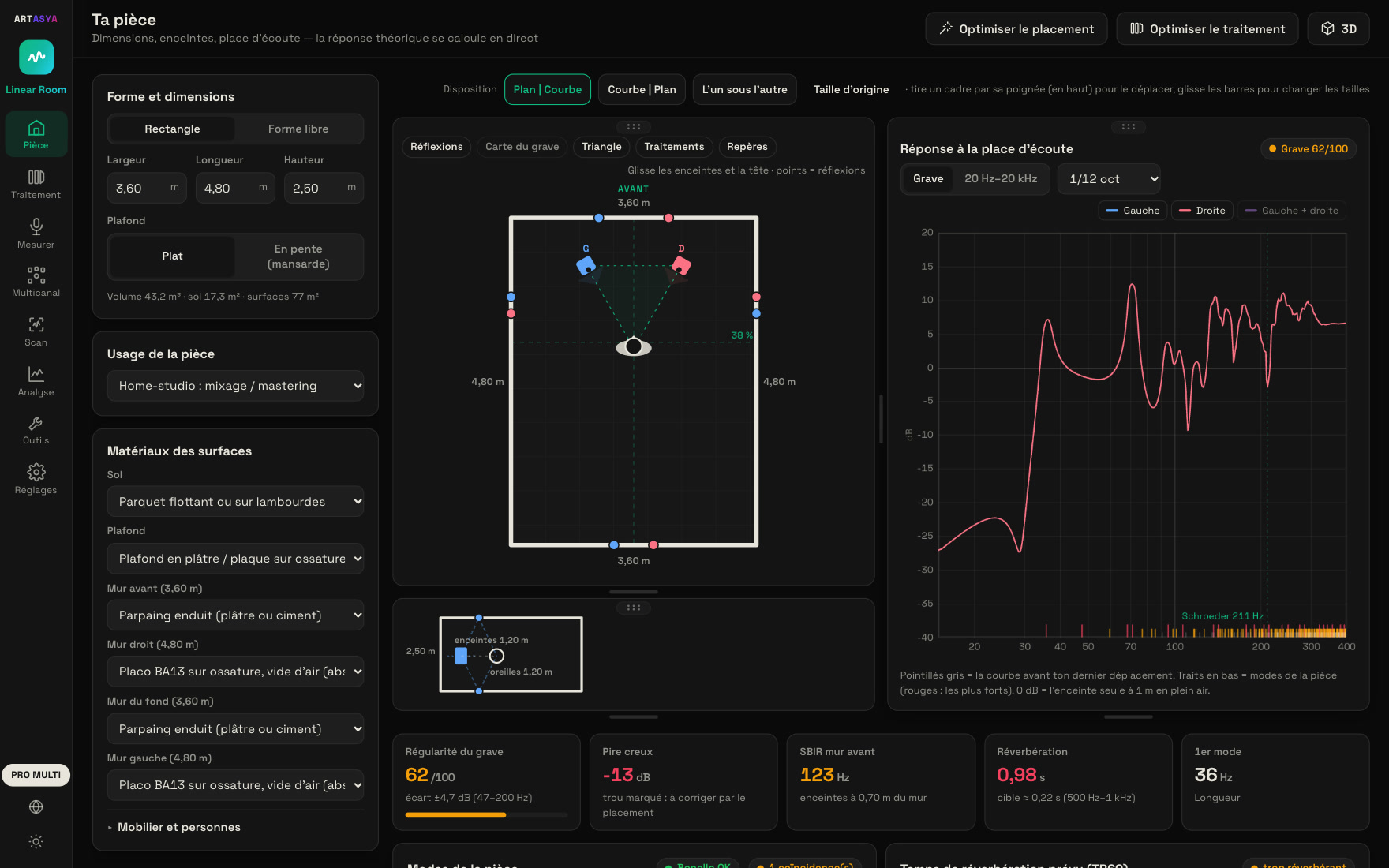The height and width of the screenshot is (868, 1389).
Task: Click drag handle of side-view panel
Action: pos(634,608)
